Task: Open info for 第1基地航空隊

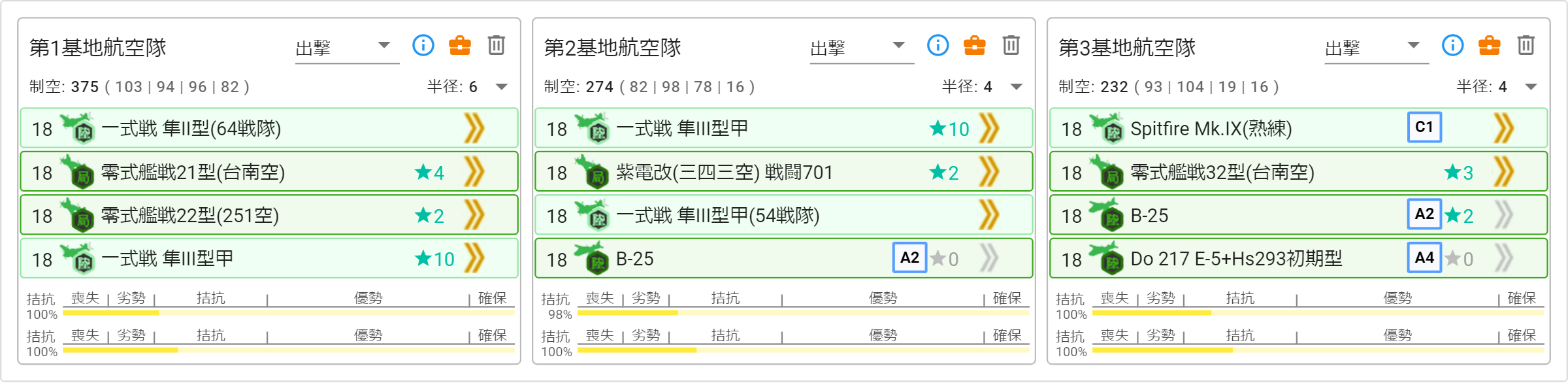Action: pyautogui.click(x=423, y=45)
